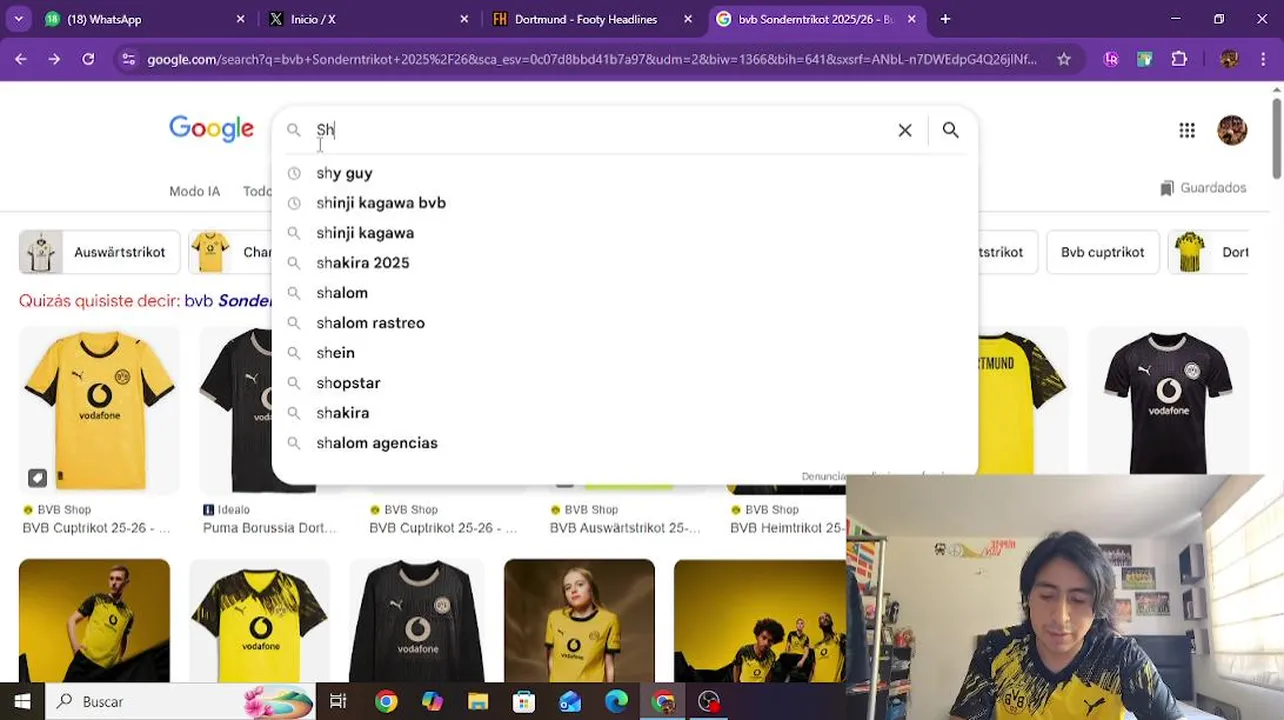1284x720 pixels.
Task: Select the bvb Sonderntrikot 2025/26 tab
Action: click(x=816, y=19)
